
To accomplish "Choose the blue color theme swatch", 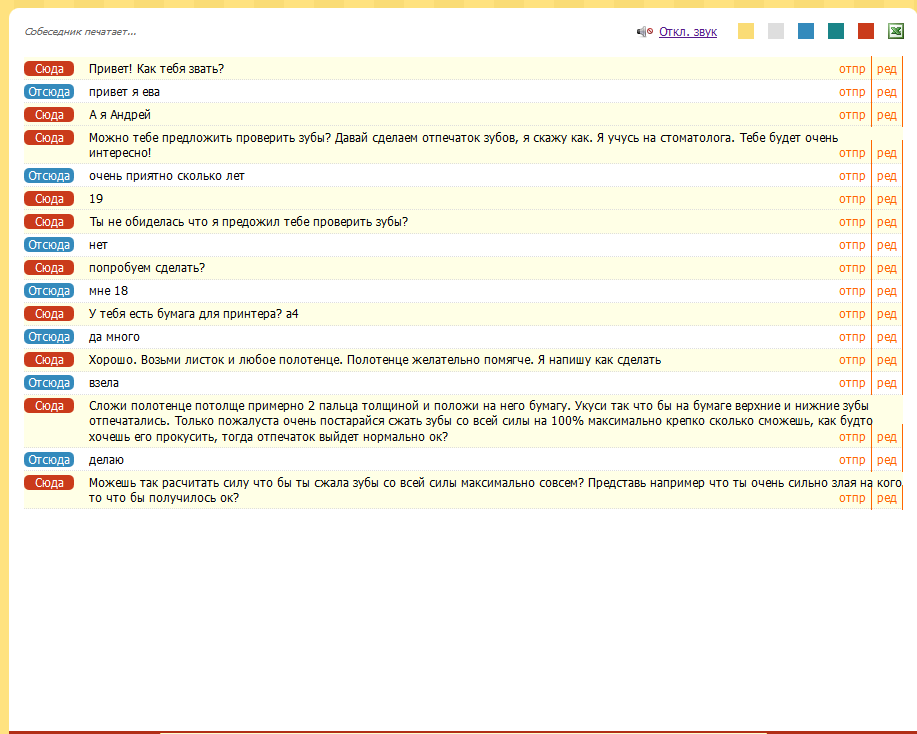I will coord(806,31).
